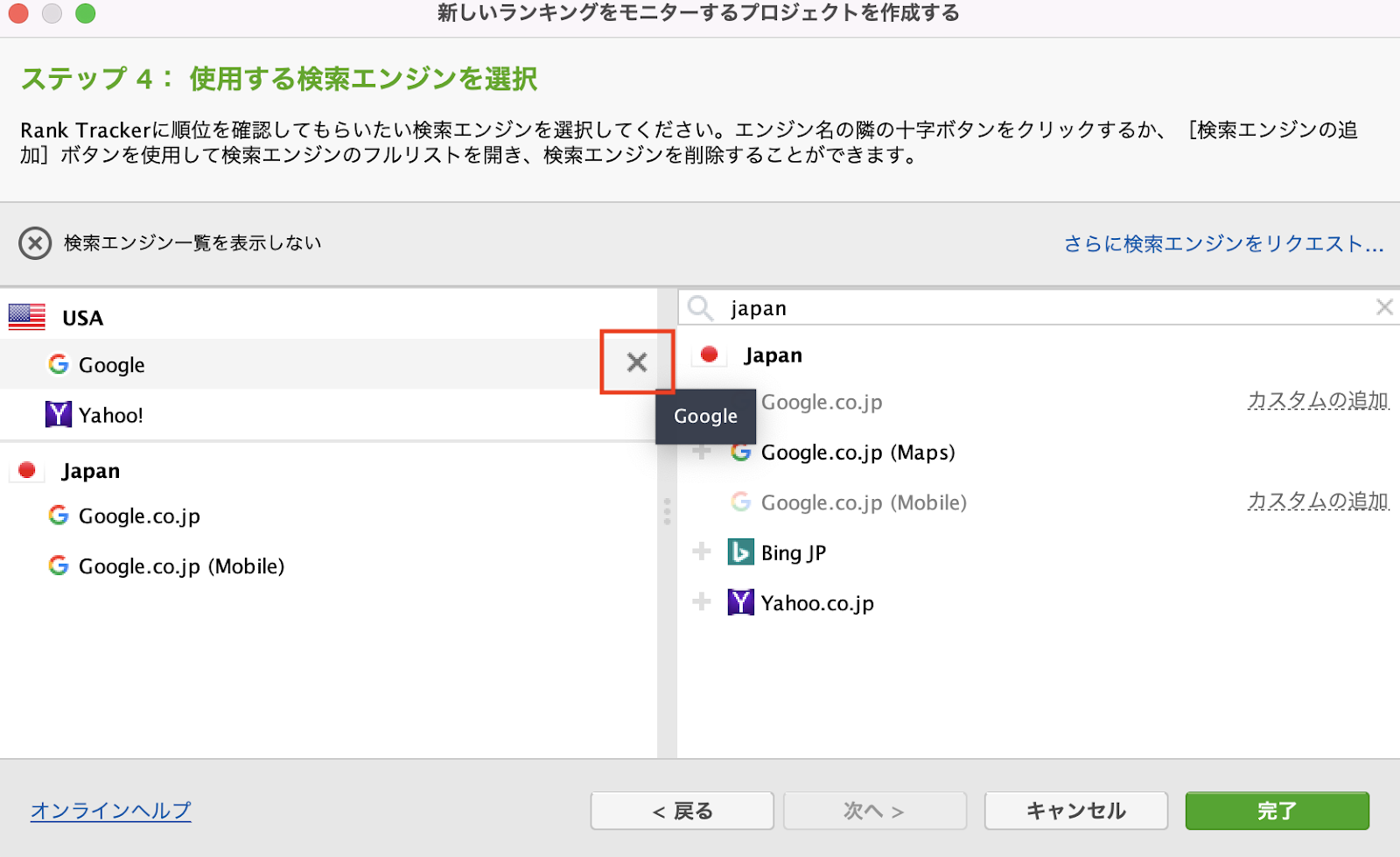
Task: Click Google.co.jp (Maps) Google logo
Action: click(x=740, y=453)
